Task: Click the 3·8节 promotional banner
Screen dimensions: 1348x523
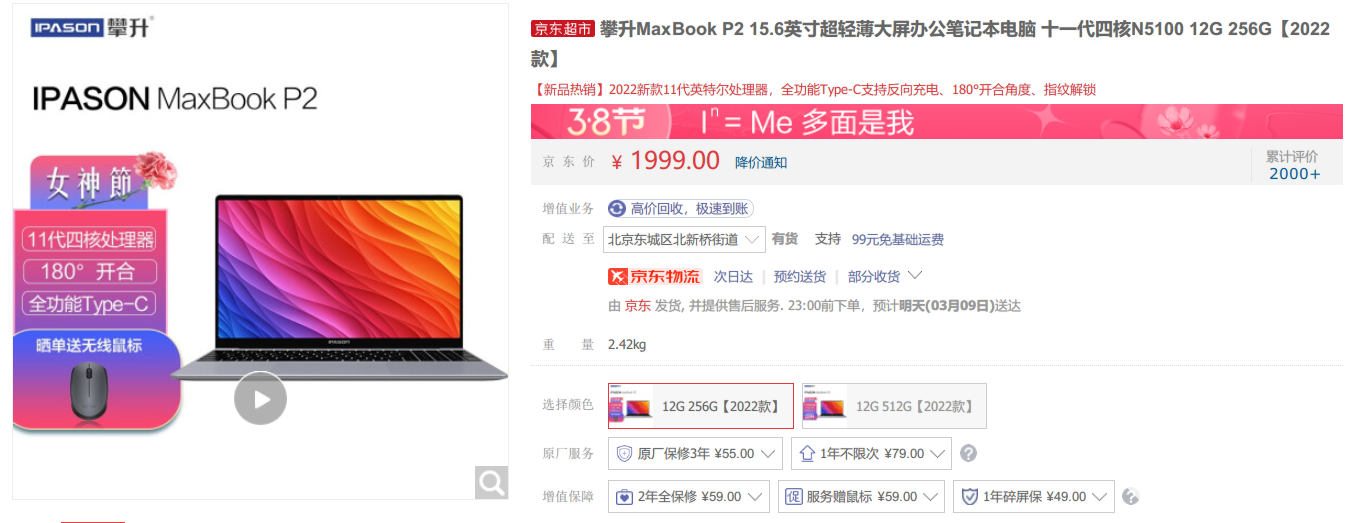Action: coord(937,122)
